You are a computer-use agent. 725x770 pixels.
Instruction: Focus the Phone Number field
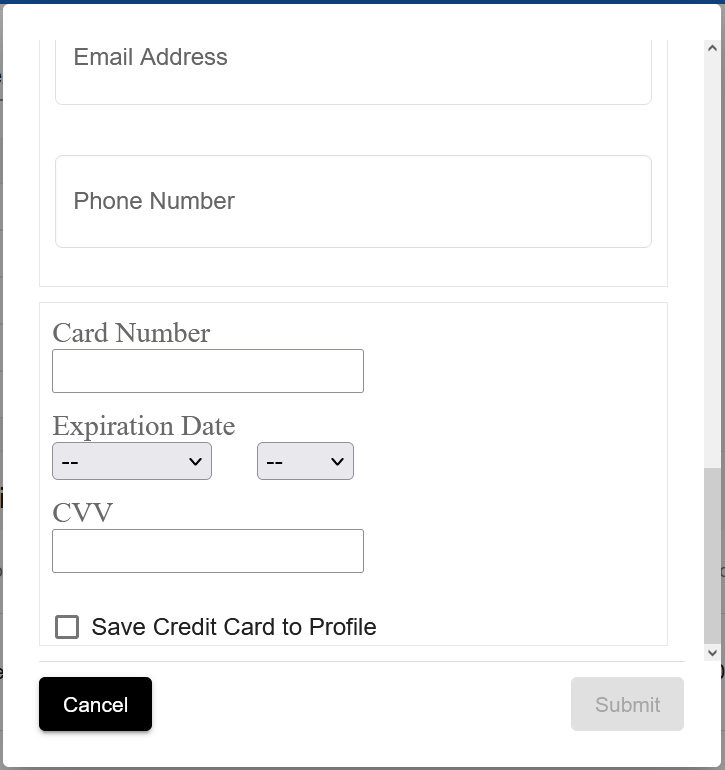(353, 201)
